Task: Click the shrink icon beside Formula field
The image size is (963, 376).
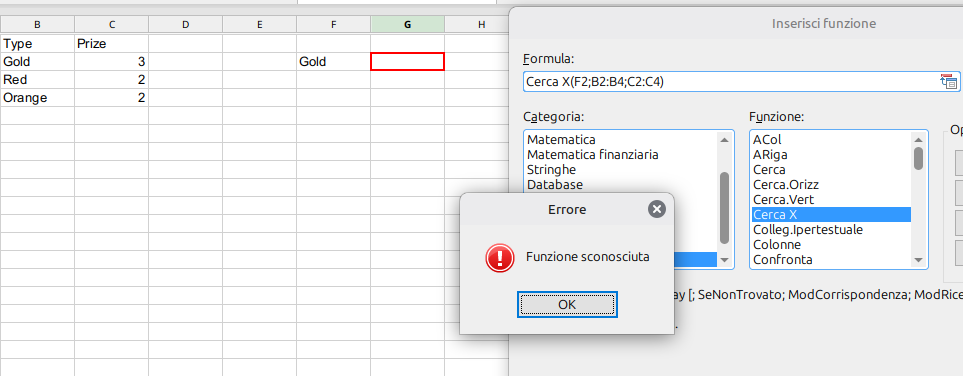Action: coord(948,82)
